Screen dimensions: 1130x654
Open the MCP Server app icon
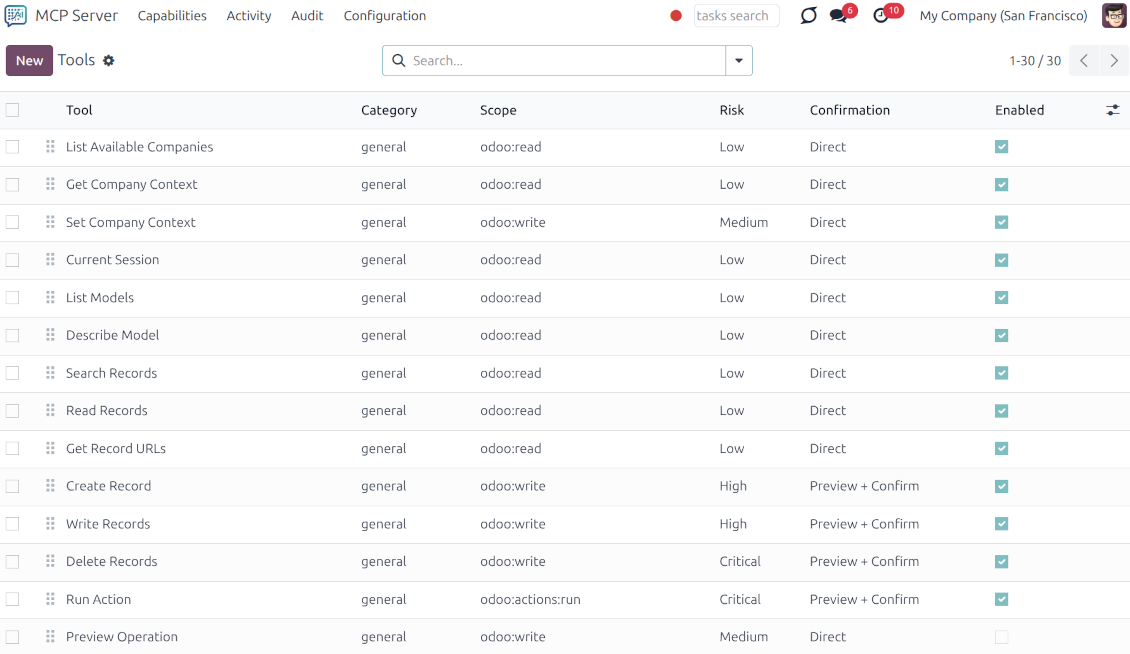13,14
